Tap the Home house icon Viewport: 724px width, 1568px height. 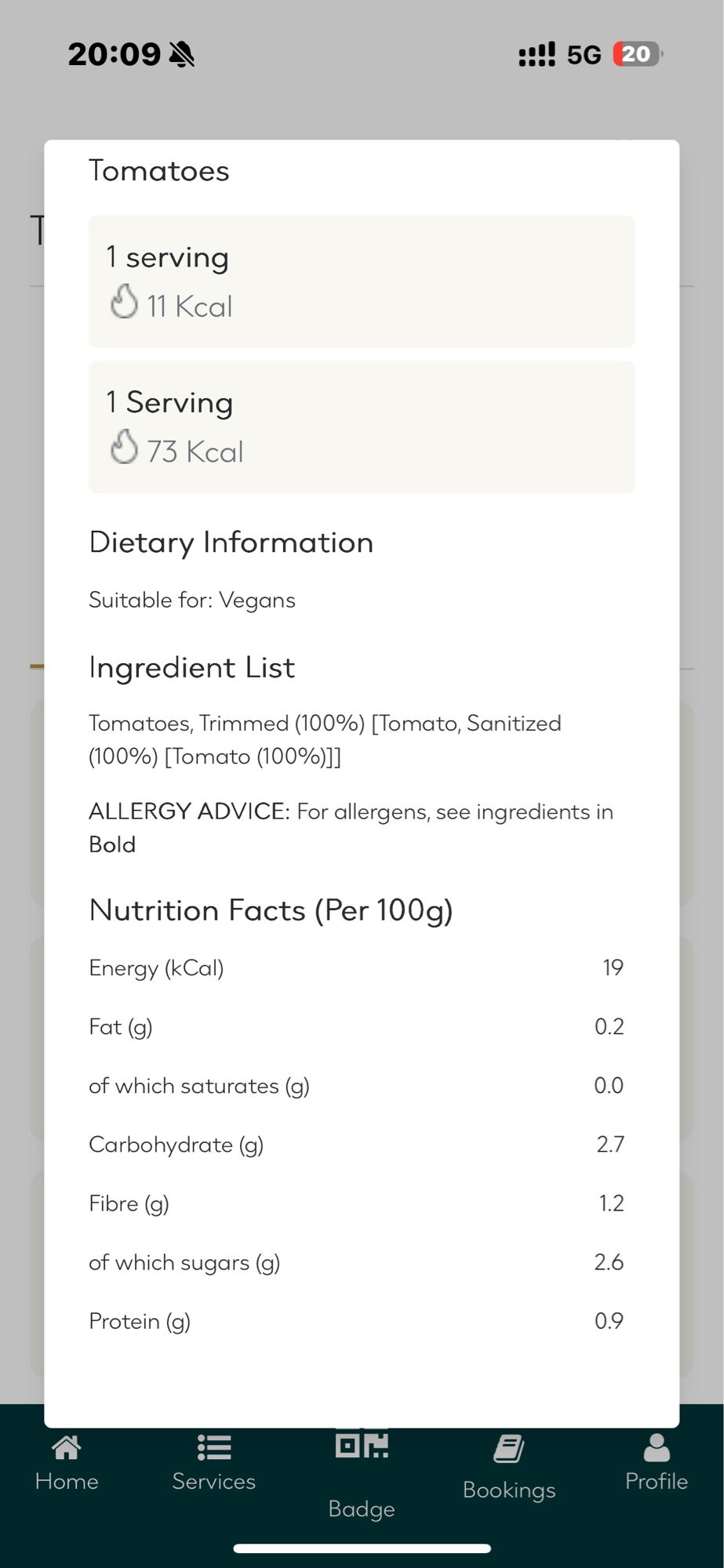pos(67,1448)
